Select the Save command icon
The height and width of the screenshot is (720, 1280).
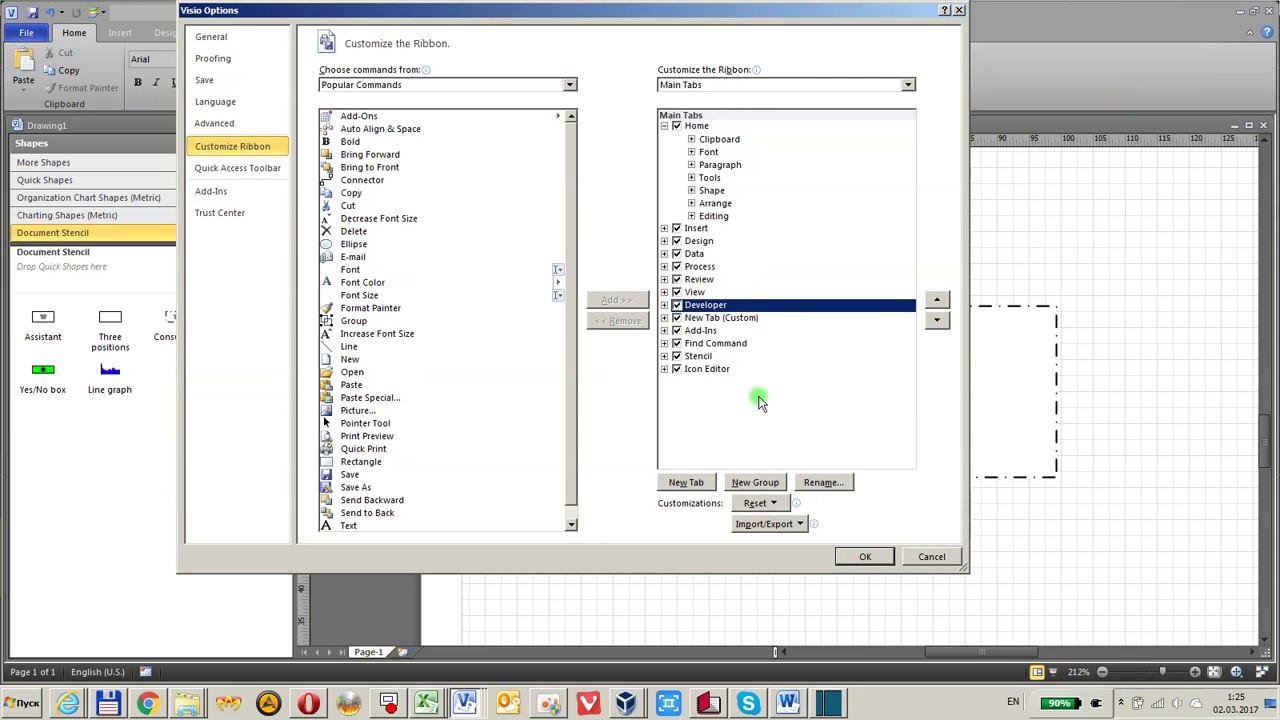(326, 475)
